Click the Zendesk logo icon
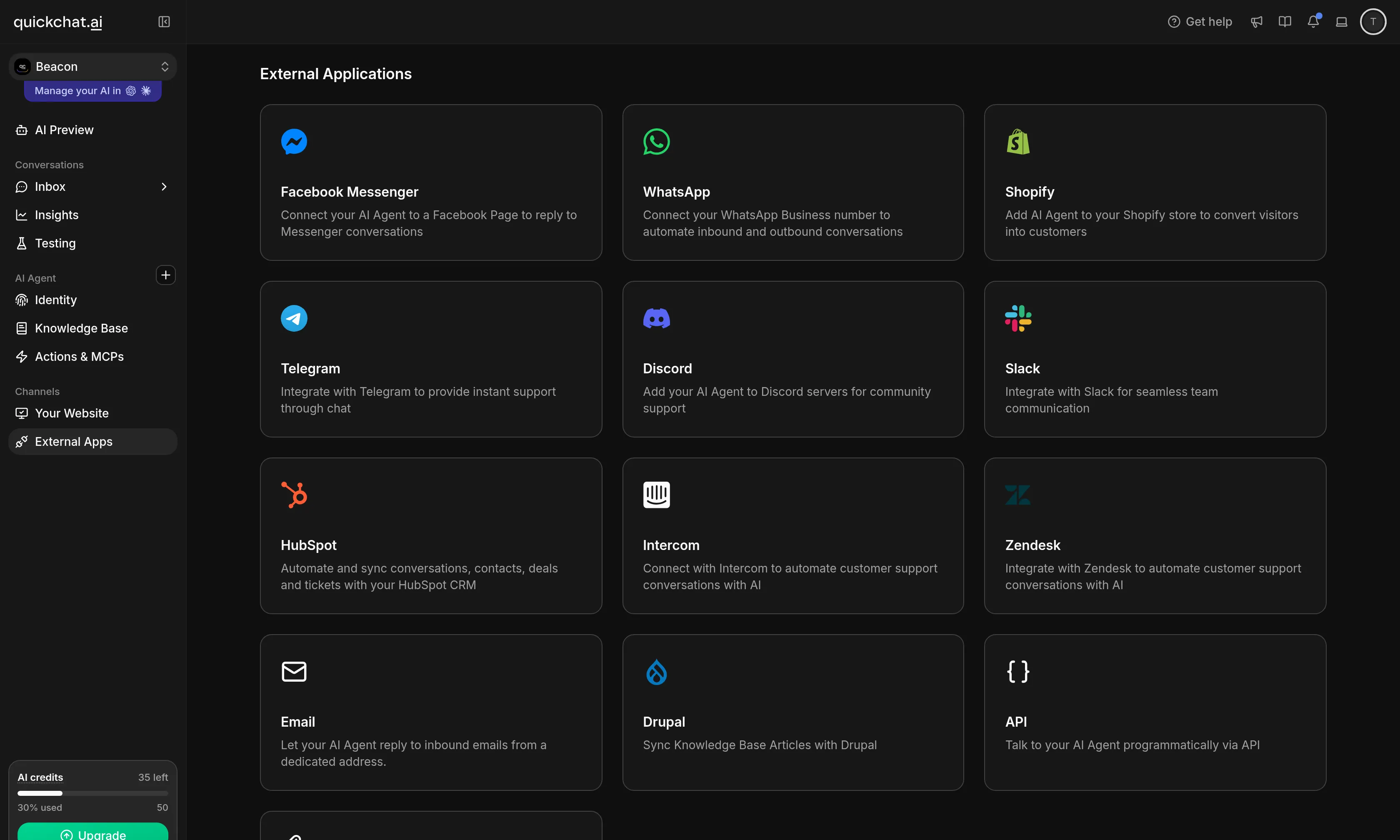The height and width of the screenshot is (840, 1400). click(1017, 495)
